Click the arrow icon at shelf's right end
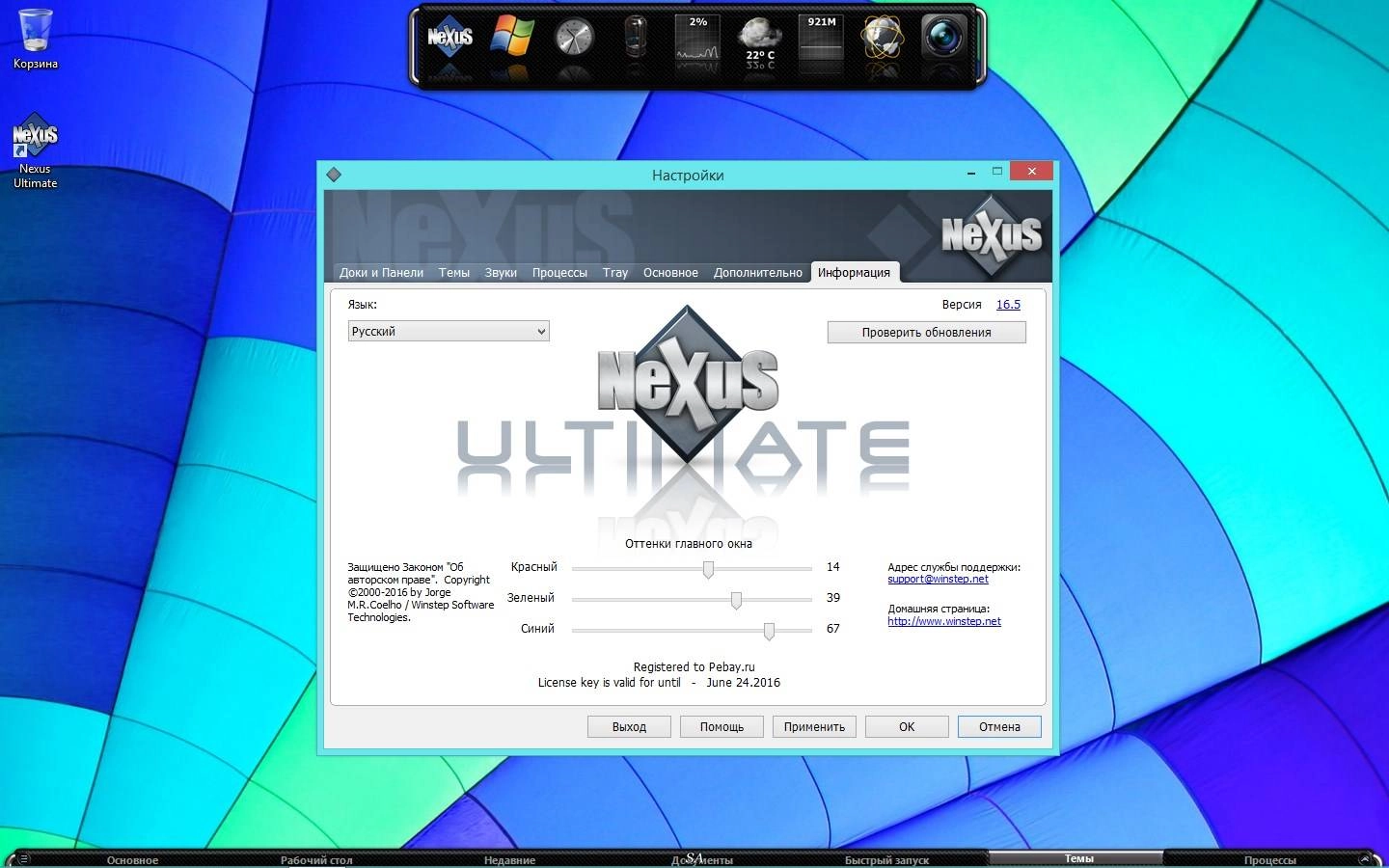 point(1364,858)
